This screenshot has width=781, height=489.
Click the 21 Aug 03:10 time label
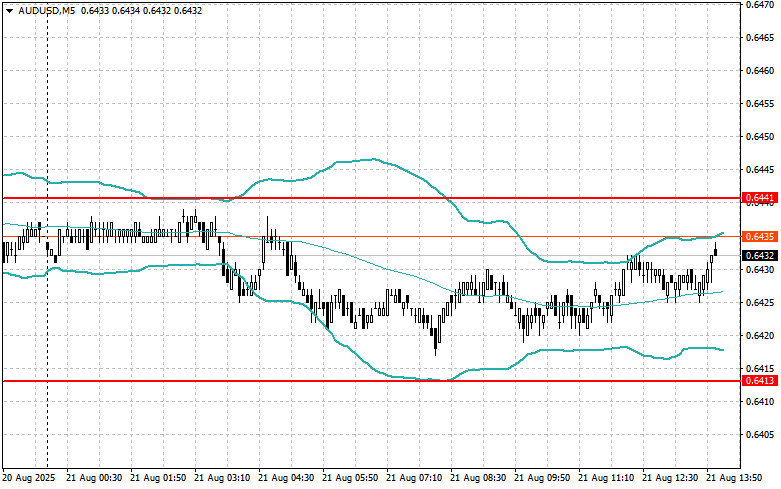click(x=222, y=478)
